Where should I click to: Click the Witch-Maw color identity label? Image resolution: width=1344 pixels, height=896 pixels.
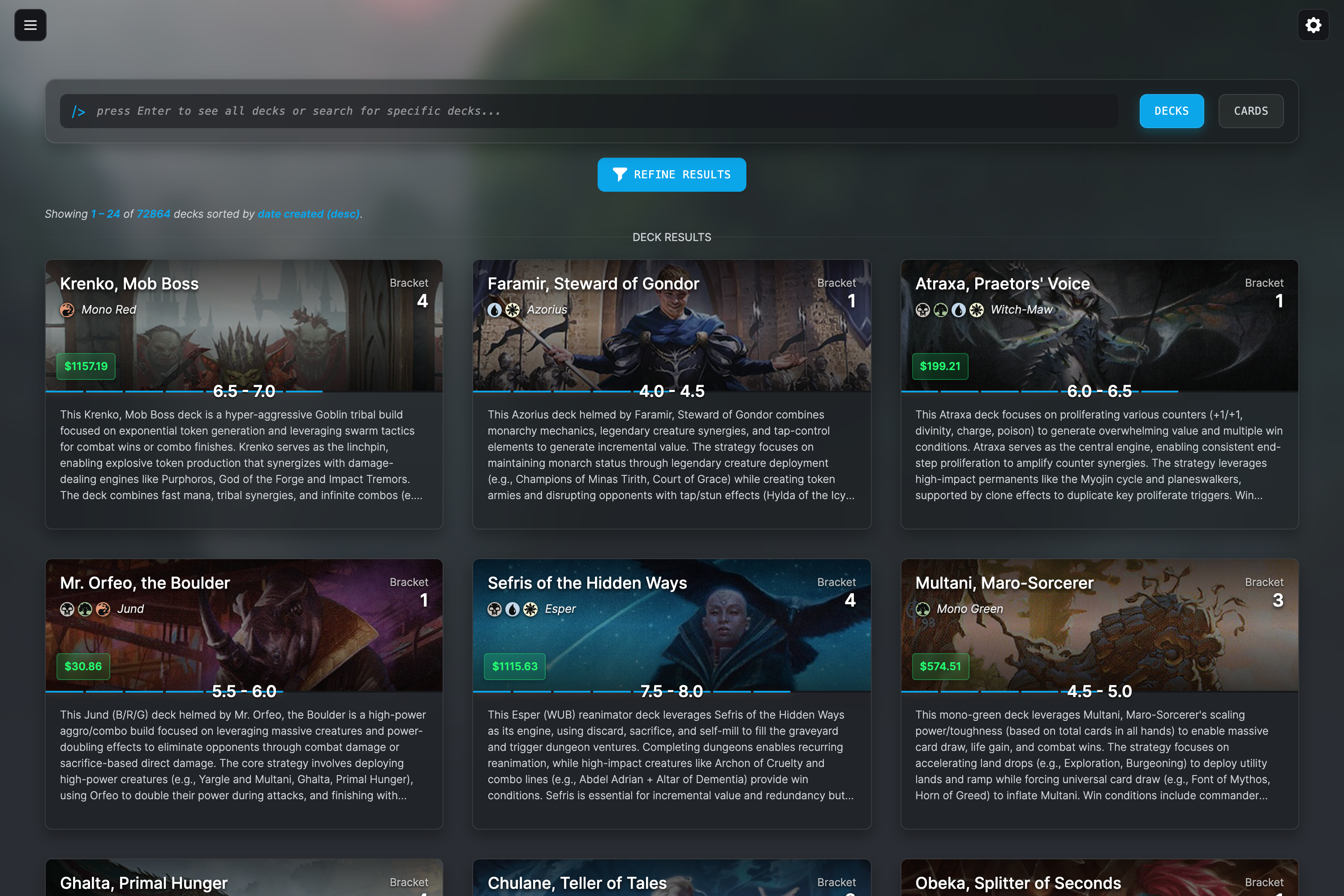tap(1021, 310)
